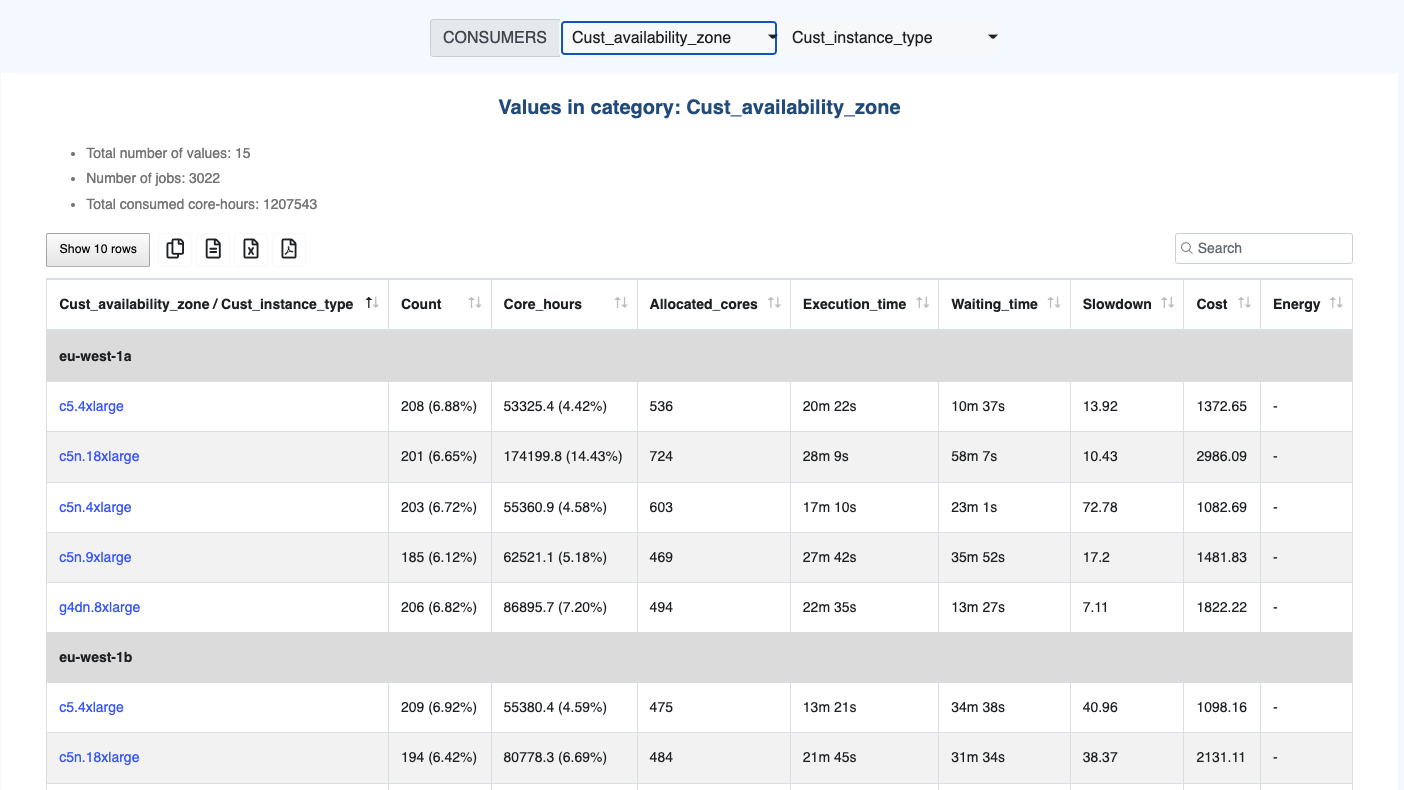Select the CONSUMERS tab button
Screen dimensions: 1404x790
click(x=494, y=38)
